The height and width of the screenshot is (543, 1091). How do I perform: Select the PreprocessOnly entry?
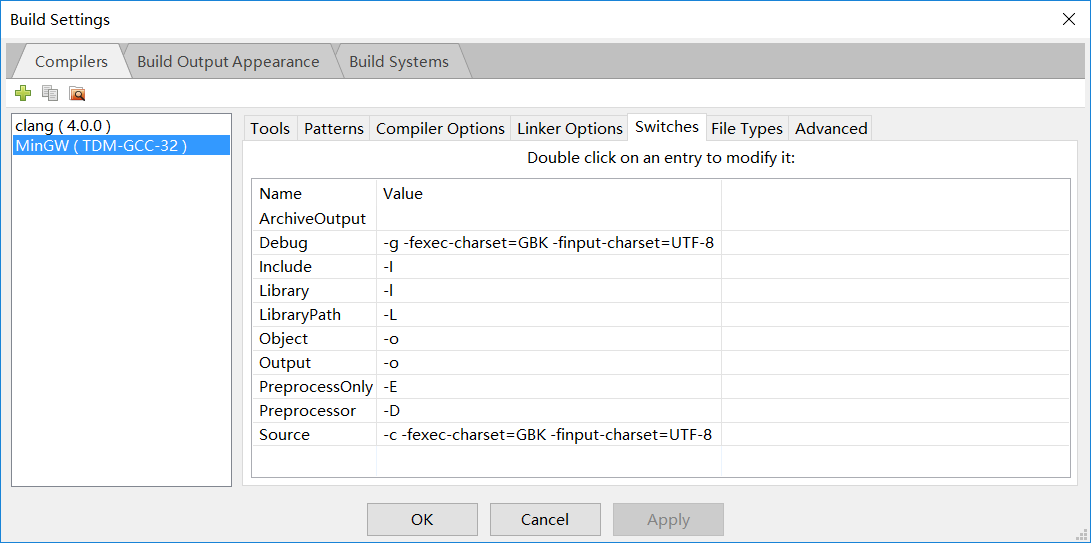316,387
